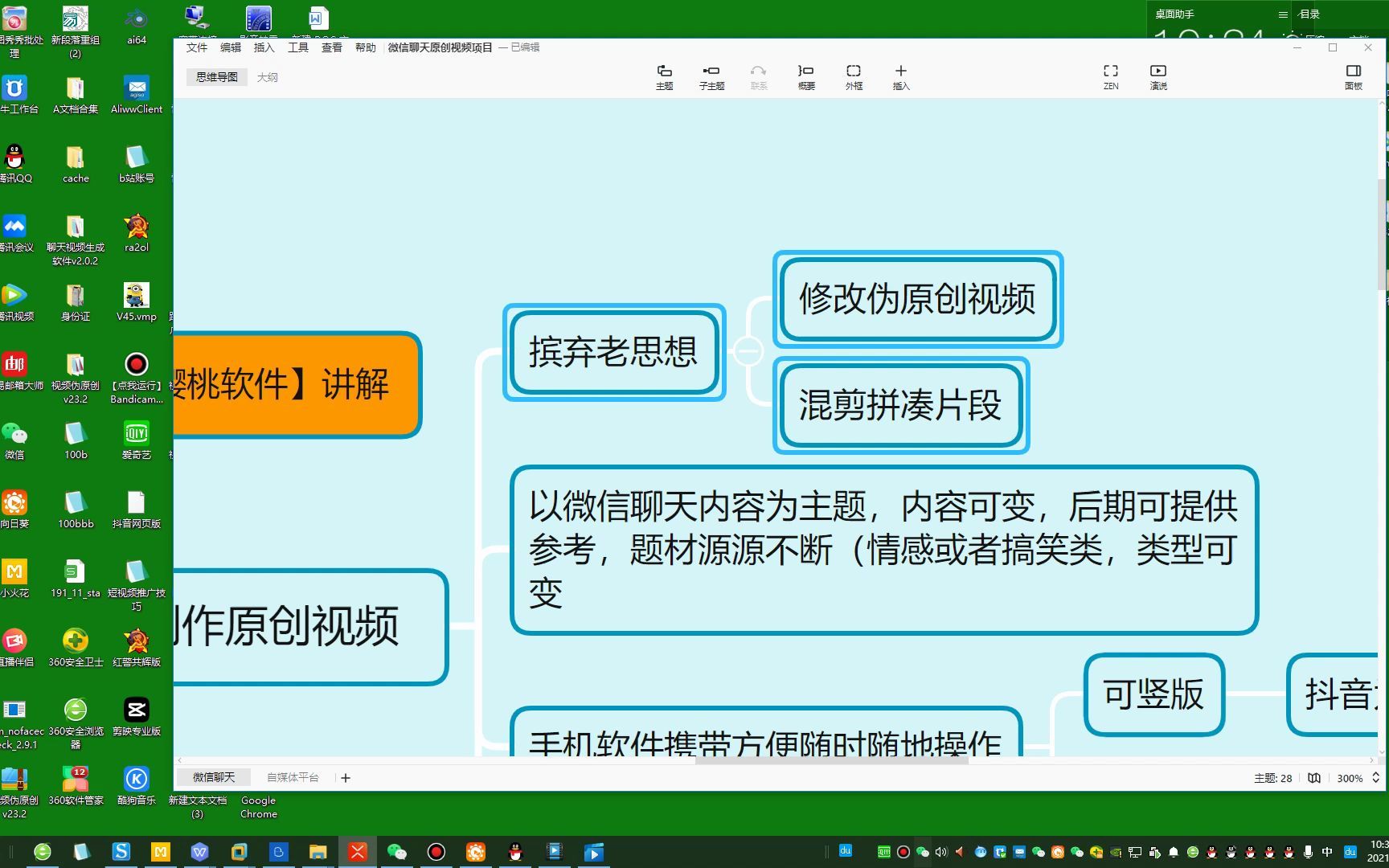The height and width of the screenshot is (868, 1389).
Task: Open the 插入 menu in the menu bar
Action: (x=264, y=47)
